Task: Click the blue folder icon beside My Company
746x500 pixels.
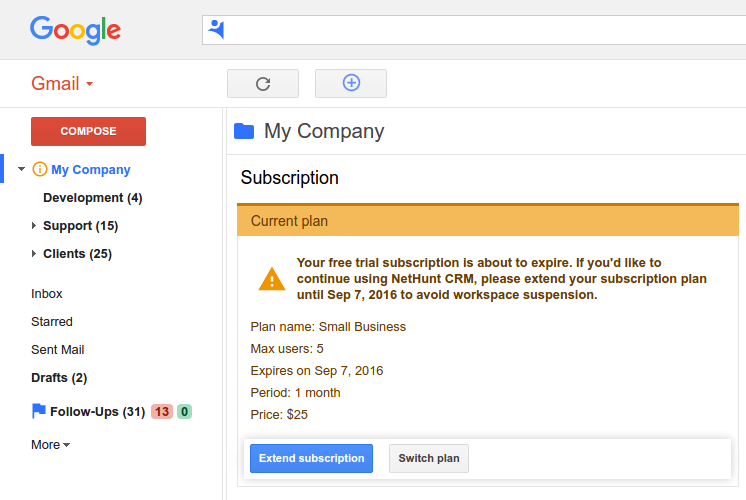Action: [244, 131]
